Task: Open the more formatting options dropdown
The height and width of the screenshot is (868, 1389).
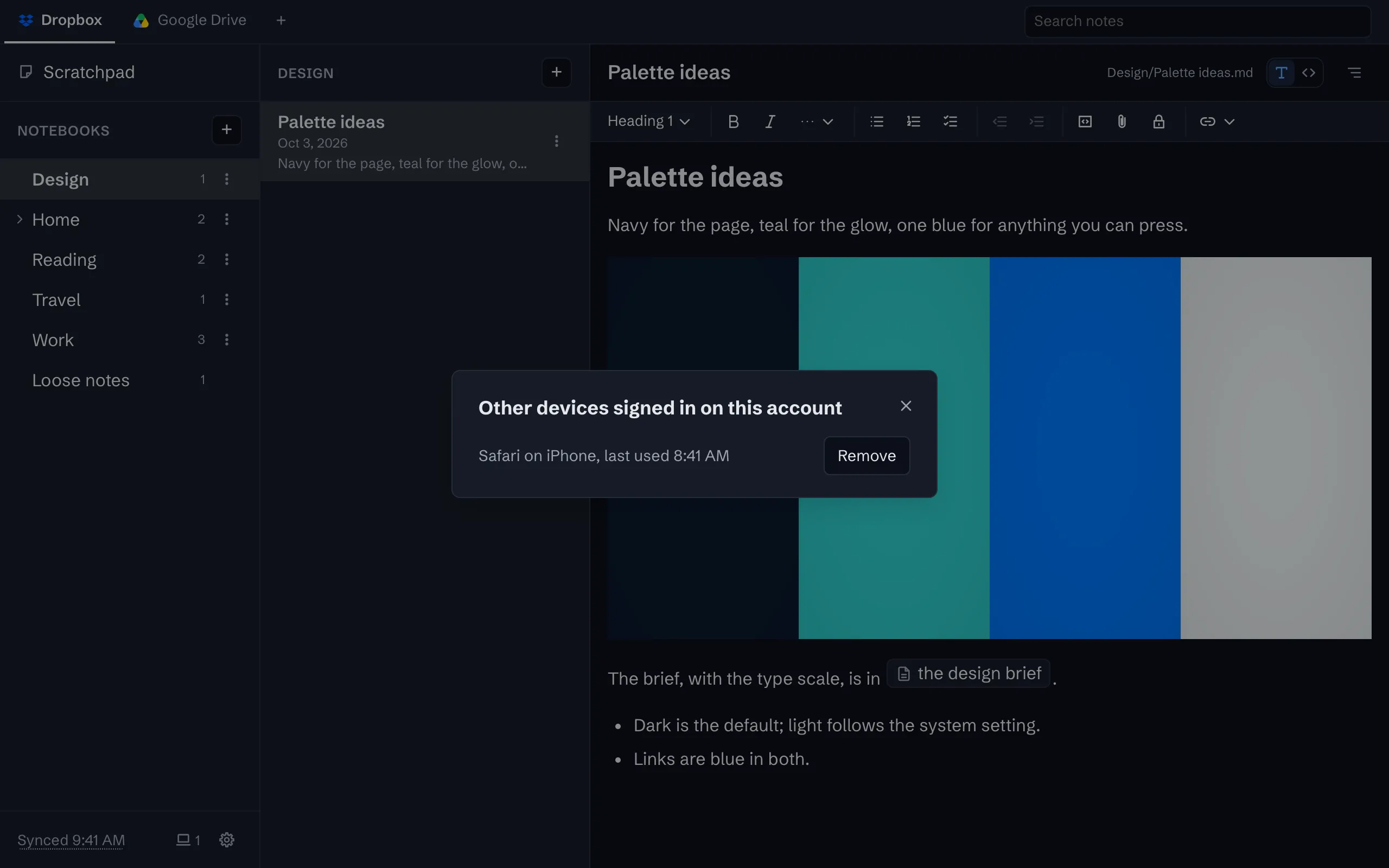Action: pos(817,122)
